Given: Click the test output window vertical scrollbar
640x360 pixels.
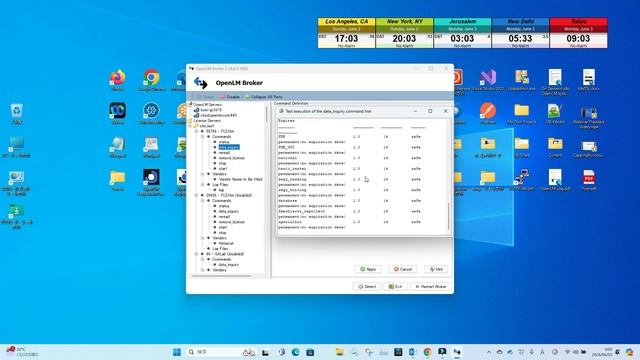Looking at the screenshot, I should 448,216.
